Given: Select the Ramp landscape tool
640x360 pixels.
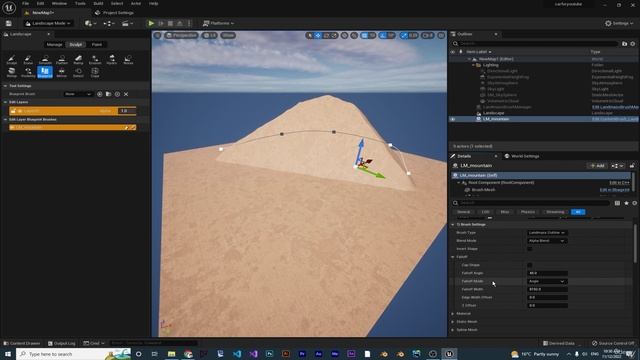Looking at the screenshot, I should click(78, 60).
